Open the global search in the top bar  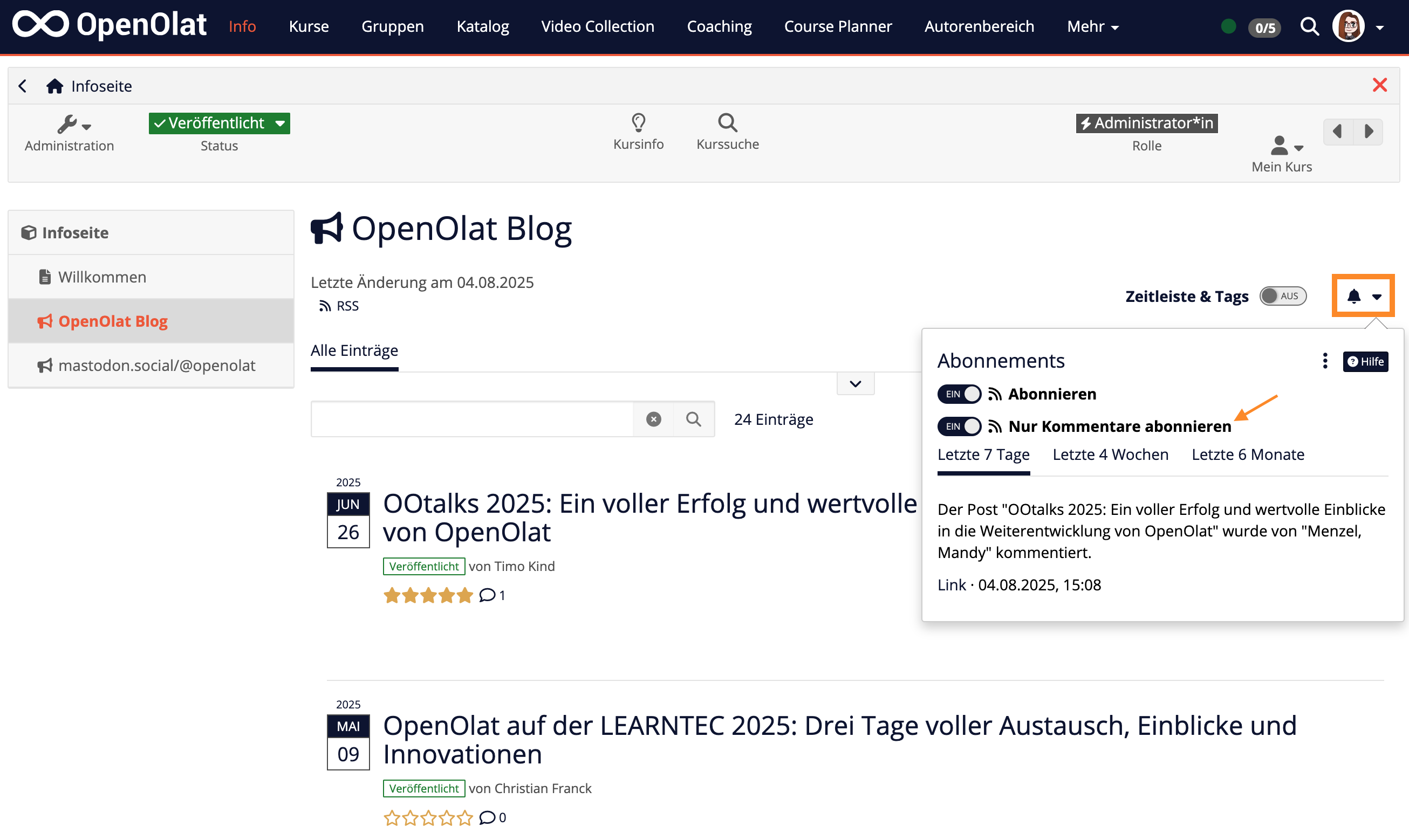click(1309, 26)
